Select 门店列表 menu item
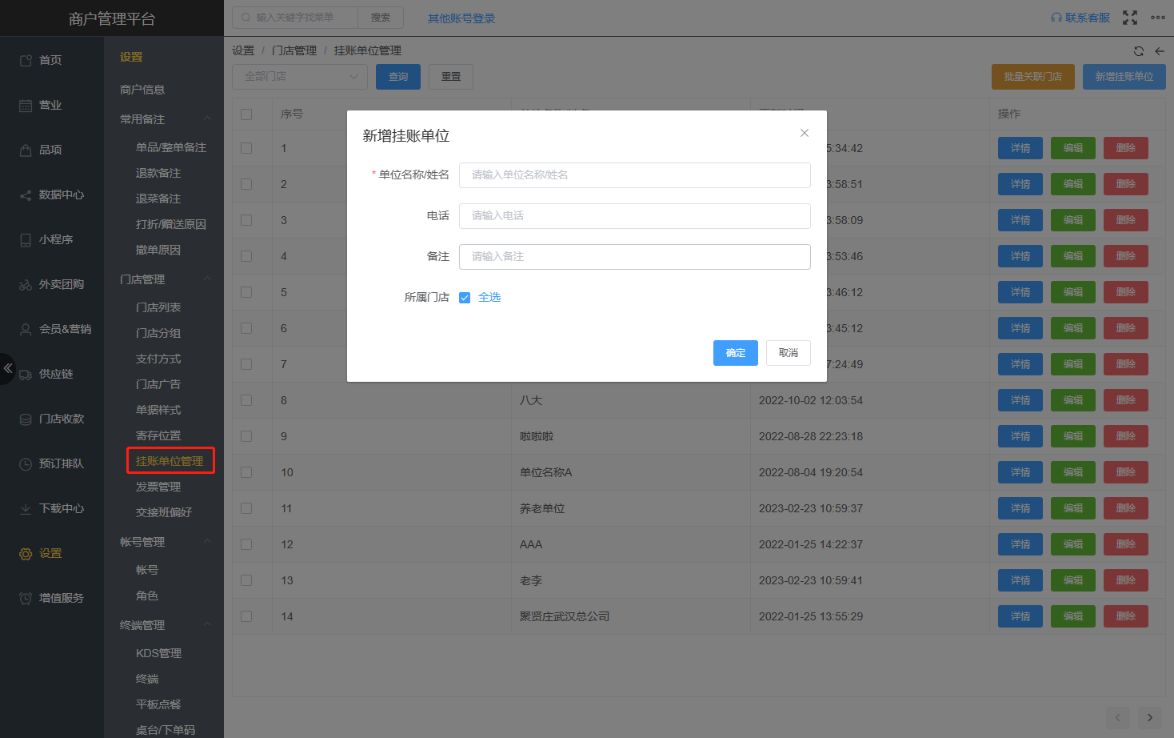This screenshot has height=738, width=1174. [x=158, y=308]
